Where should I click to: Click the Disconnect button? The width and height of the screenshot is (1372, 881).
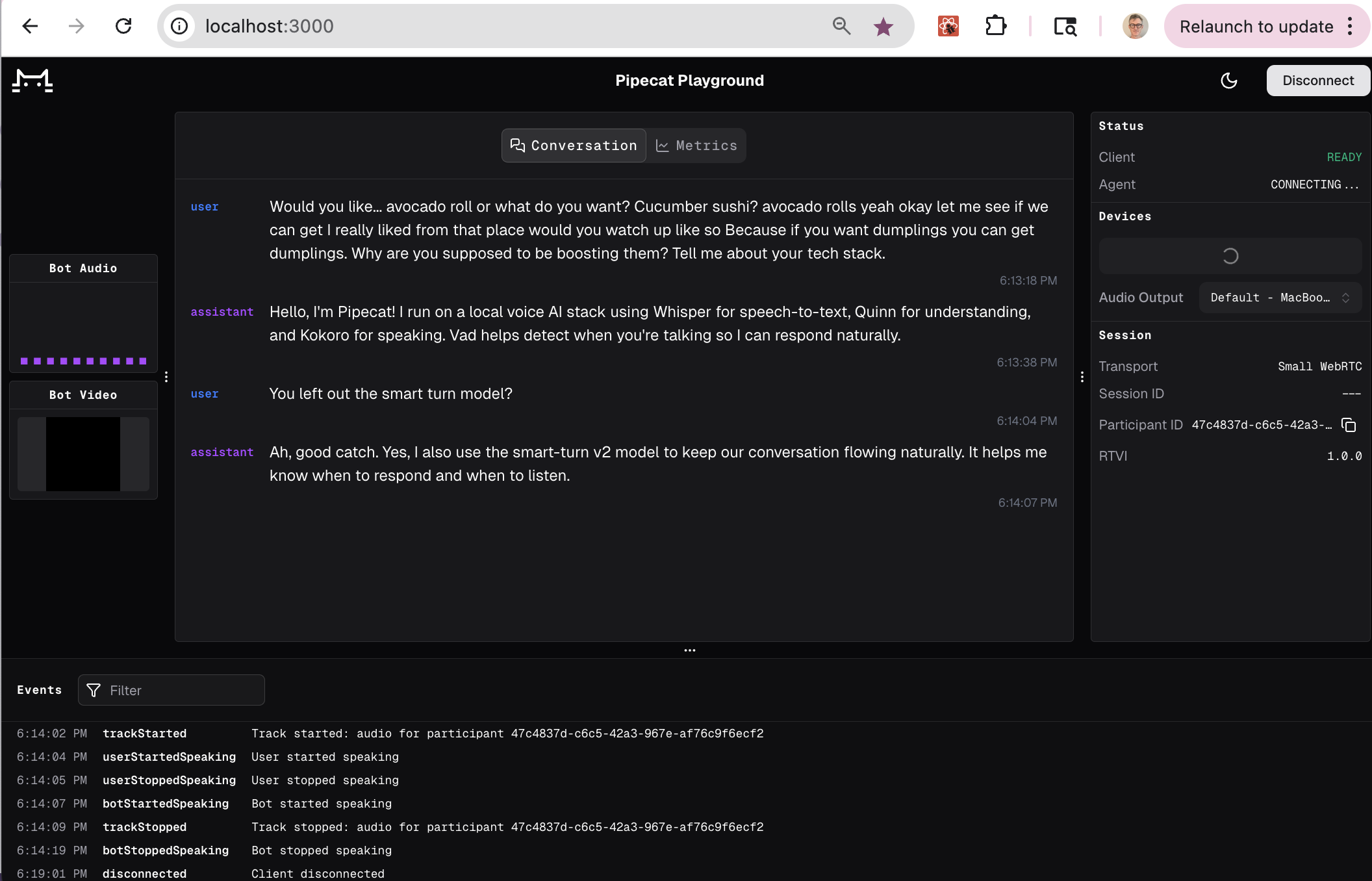[1317, 81]
